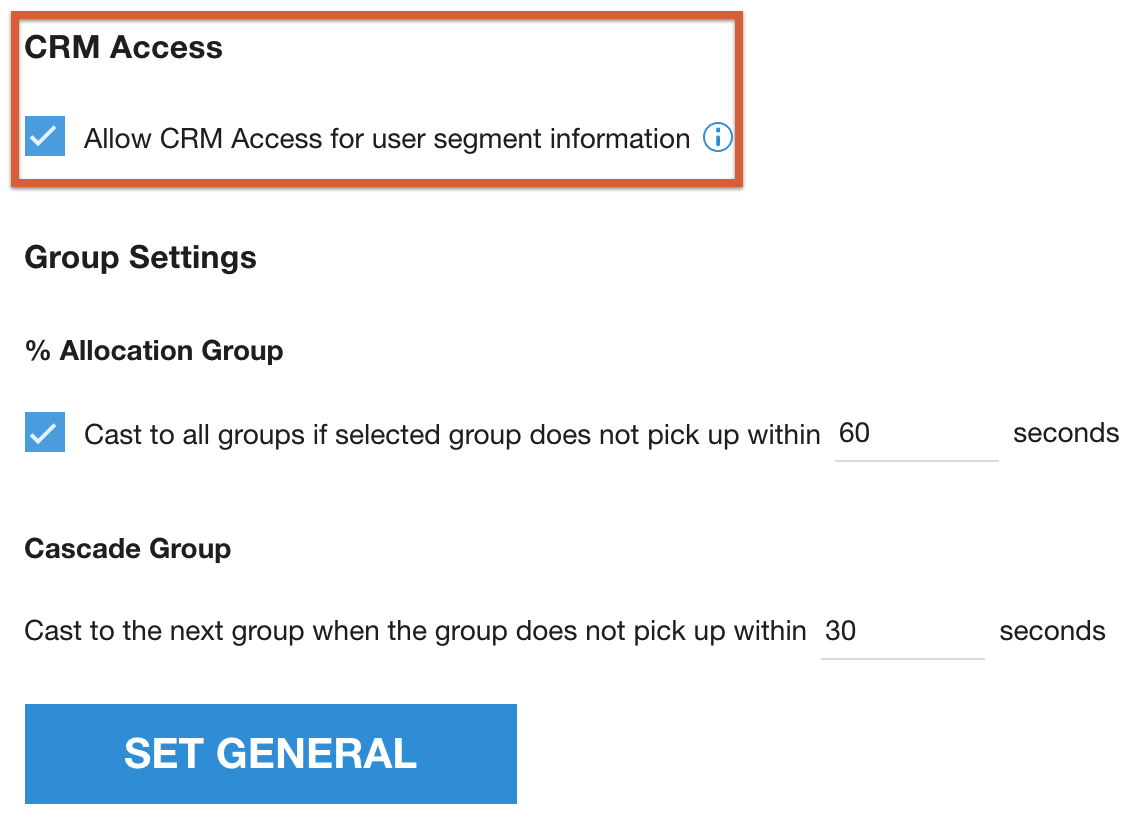Click the 'Allow CRM Access for user segment information' label
The width and height of the screenshot is (1137, 818).
(387, 138)
